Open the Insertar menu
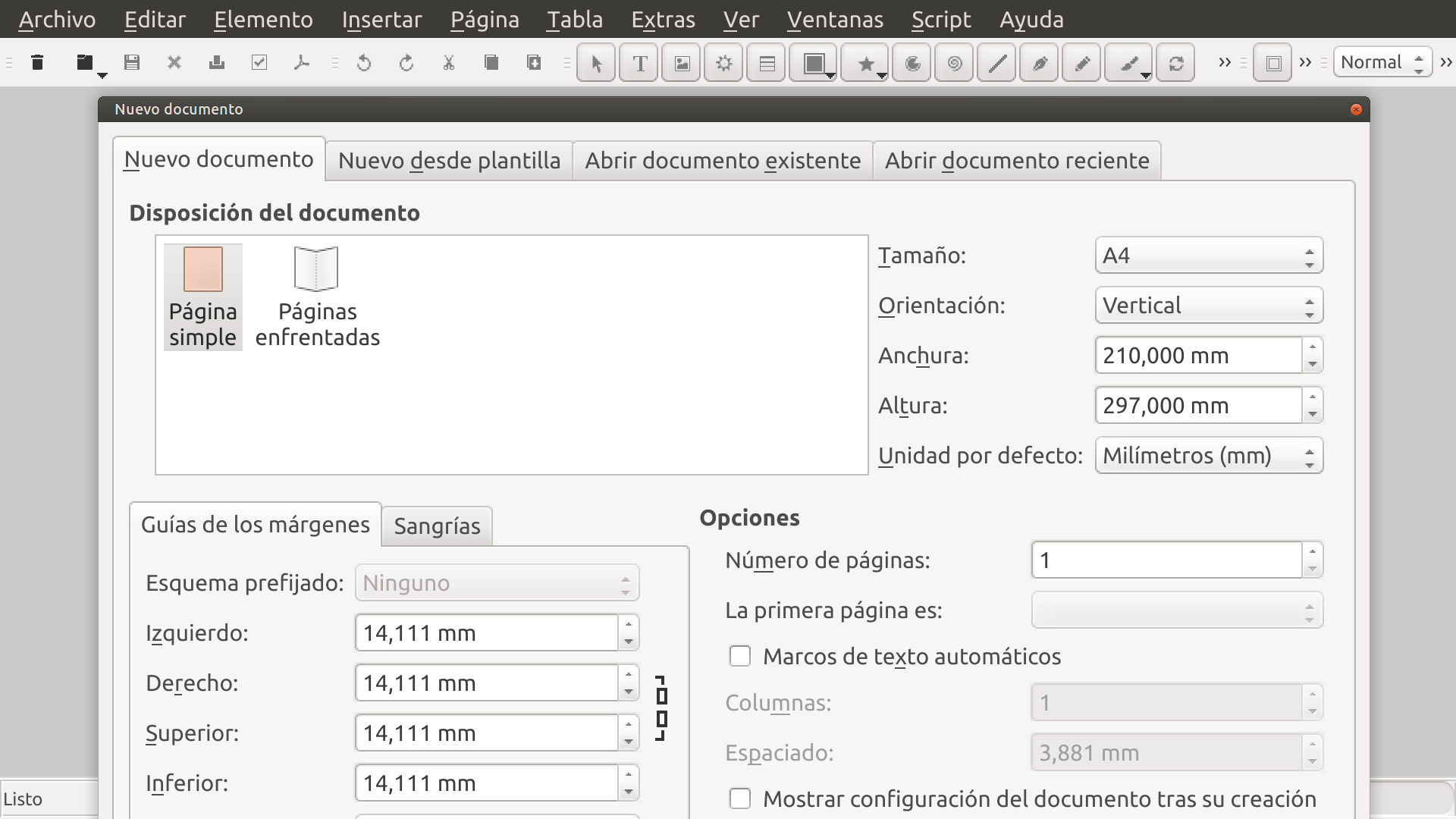This screenshot has width=1456, height=819. tap(381, 19)
